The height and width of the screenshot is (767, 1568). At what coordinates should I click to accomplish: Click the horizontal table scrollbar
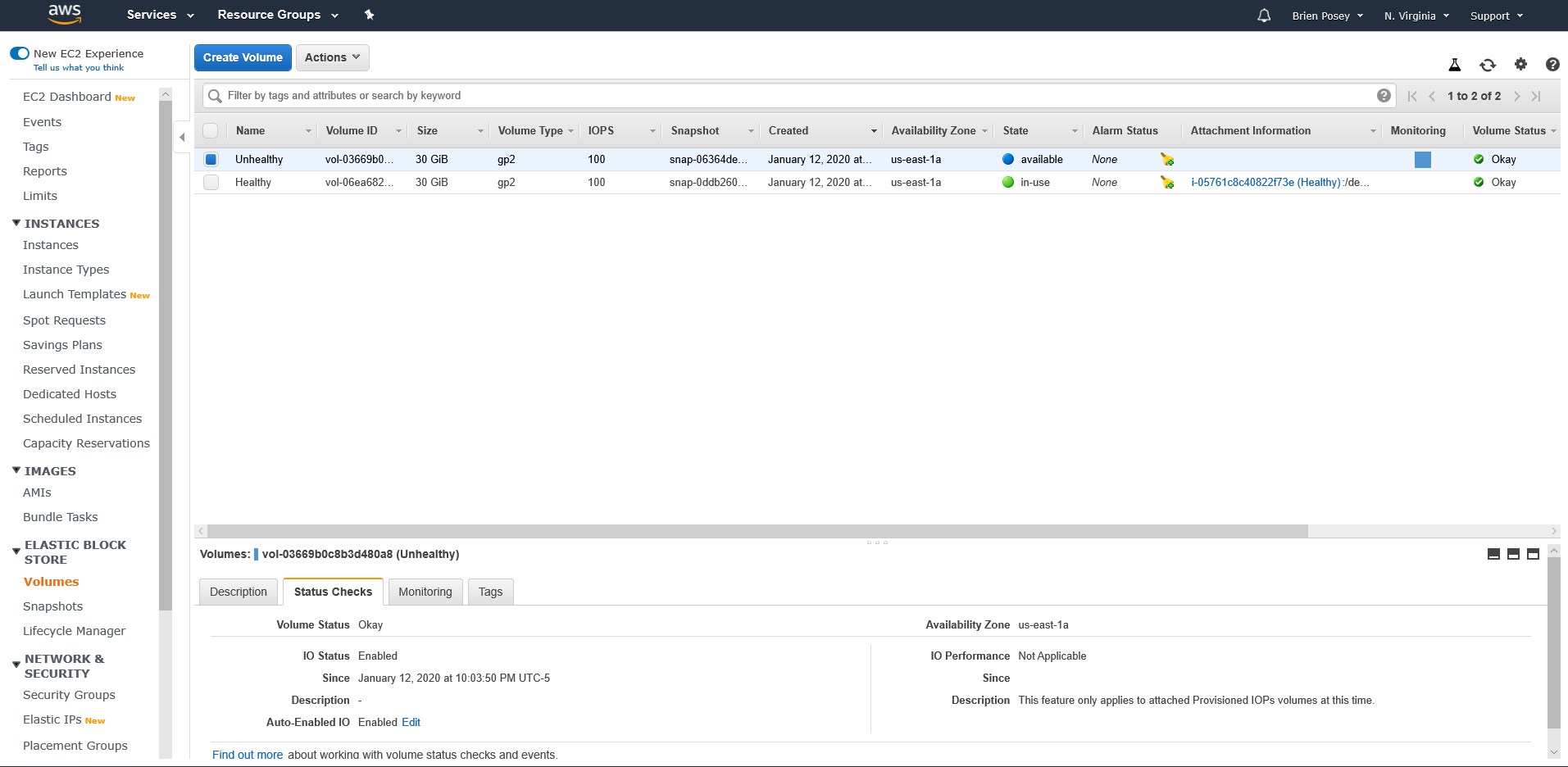pyautogui.click(x=757, y=531)
